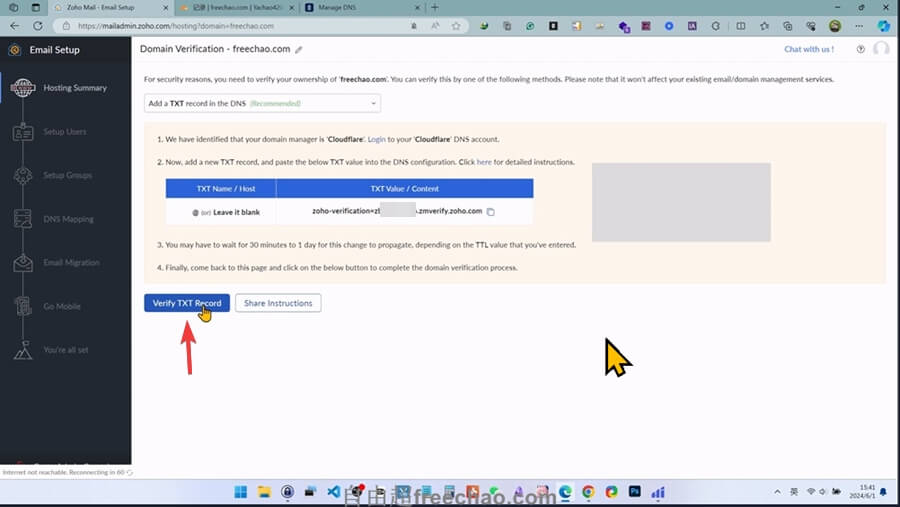The width and height of the screenshot is (900, 507).
Task: Edit the domain name with pencil icon
Action: click(299, 49)
